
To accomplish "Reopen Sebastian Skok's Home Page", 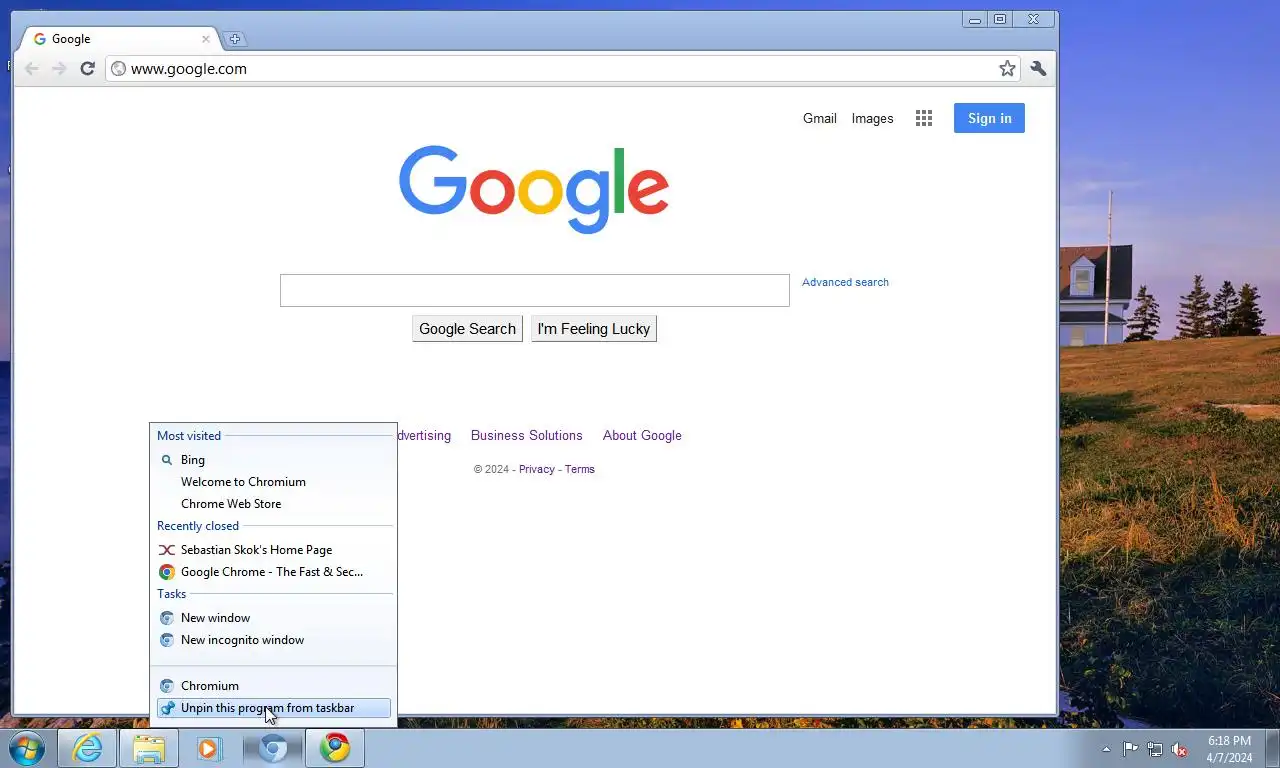I will coord(274,550).
